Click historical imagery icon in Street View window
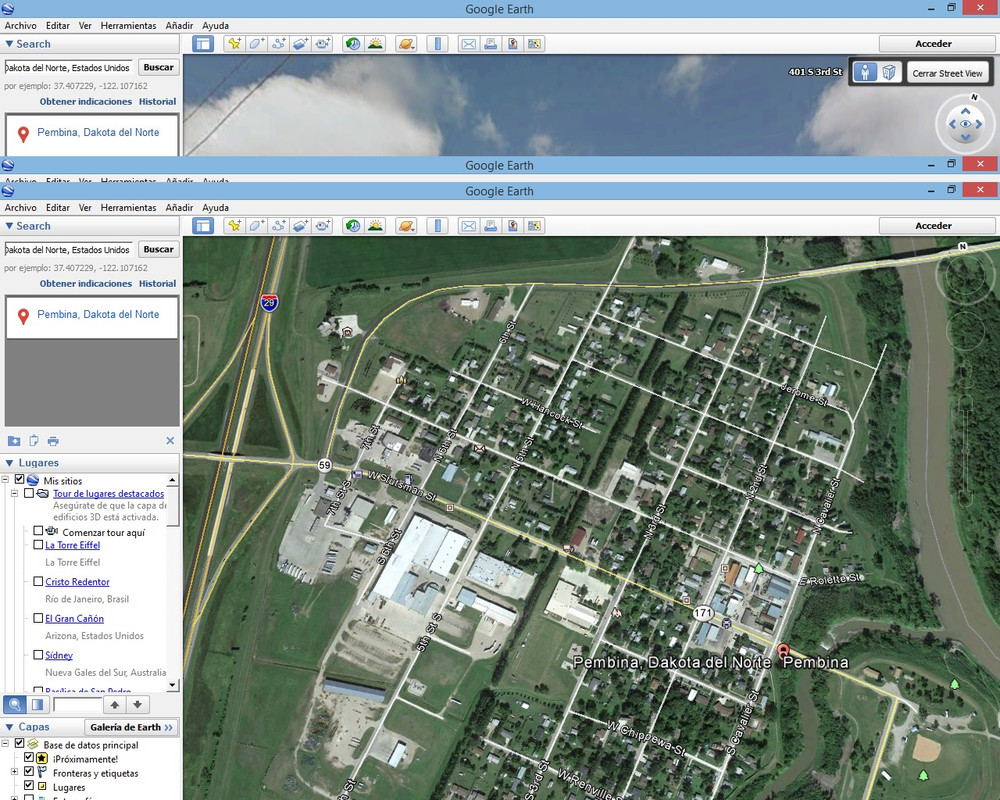Image resolution: width=1000 pixels, height=800 pixels. pos(353,44)
